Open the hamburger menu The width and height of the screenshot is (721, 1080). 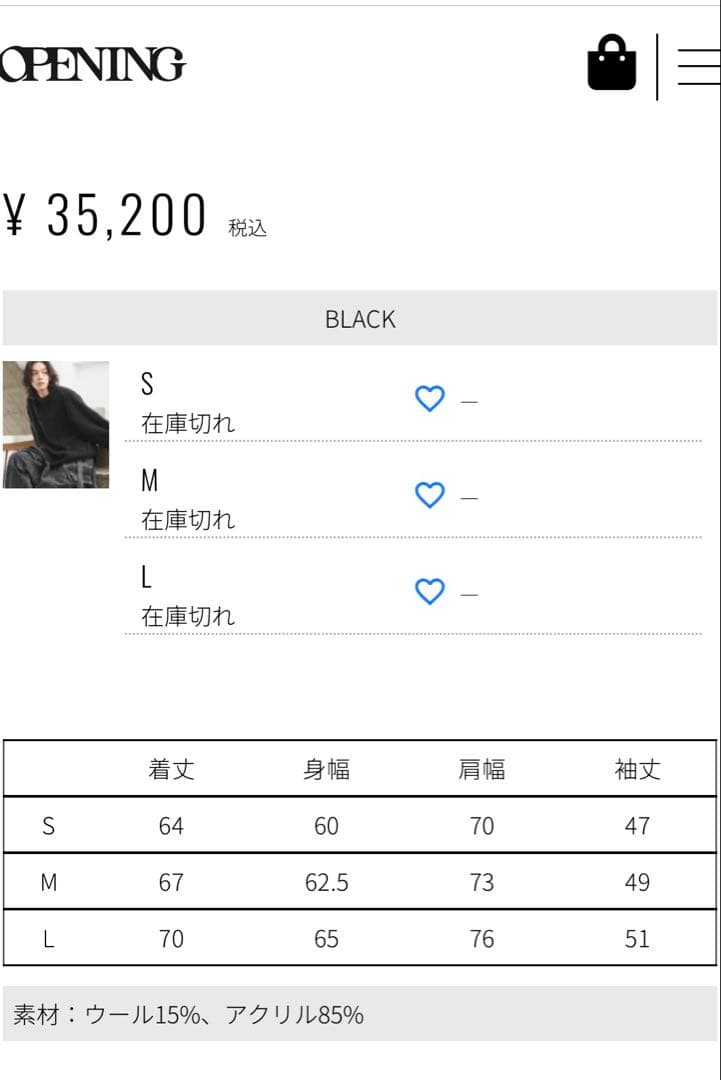(x=698, y=66)
